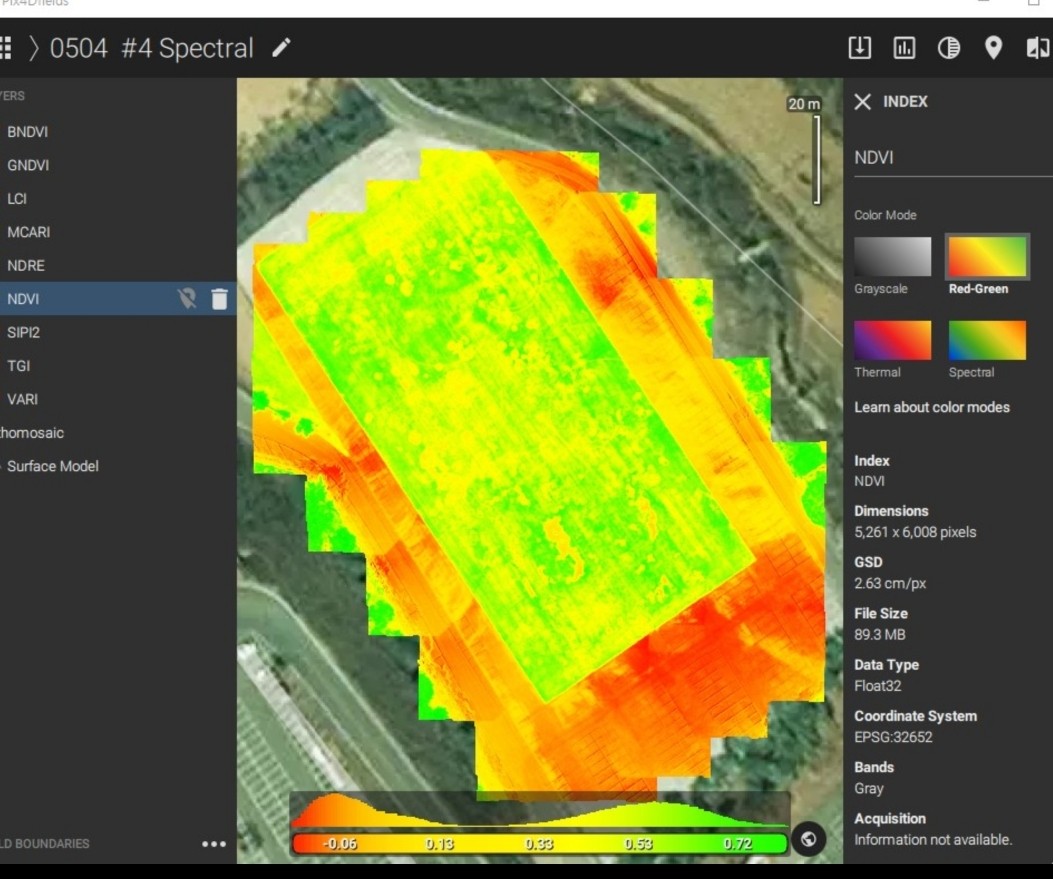Viewport: 1053px width, 879px height.
Task: Select the NDVI layer row
Action: coord(118,299)
